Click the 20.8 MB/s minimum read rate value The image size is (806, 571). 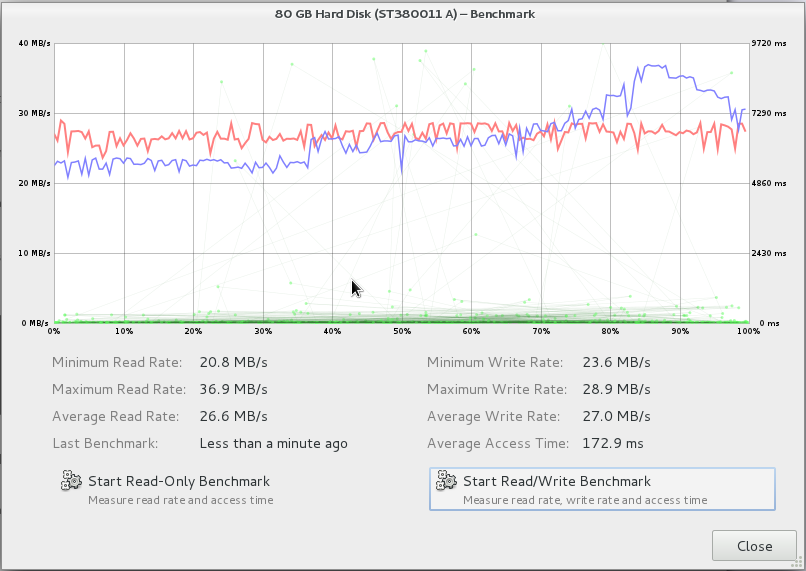pos(233,362)
